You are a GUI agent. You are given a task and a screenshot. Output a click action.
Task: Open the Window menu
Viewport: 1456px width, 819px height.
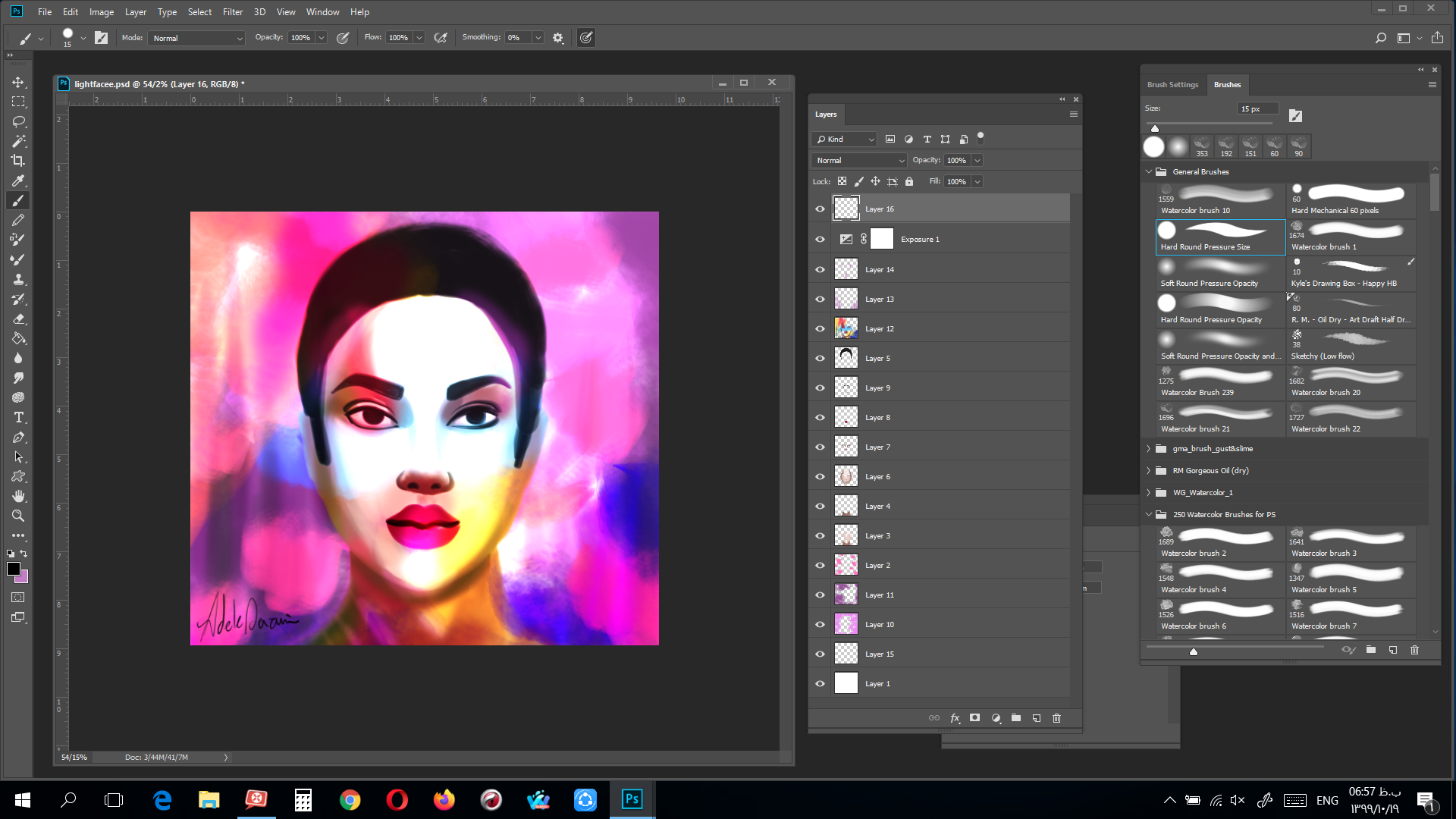tap(322, 12)
